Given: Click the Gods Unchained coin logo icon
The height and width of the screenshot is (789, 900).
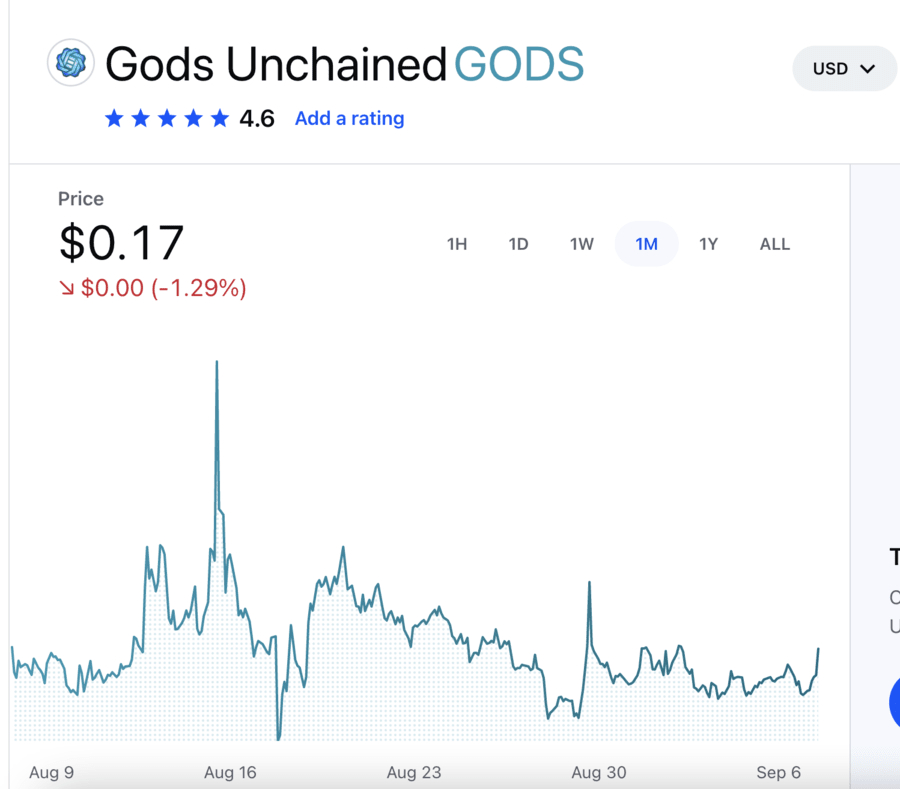Looking at the screenshot, I should pos(71,63).
